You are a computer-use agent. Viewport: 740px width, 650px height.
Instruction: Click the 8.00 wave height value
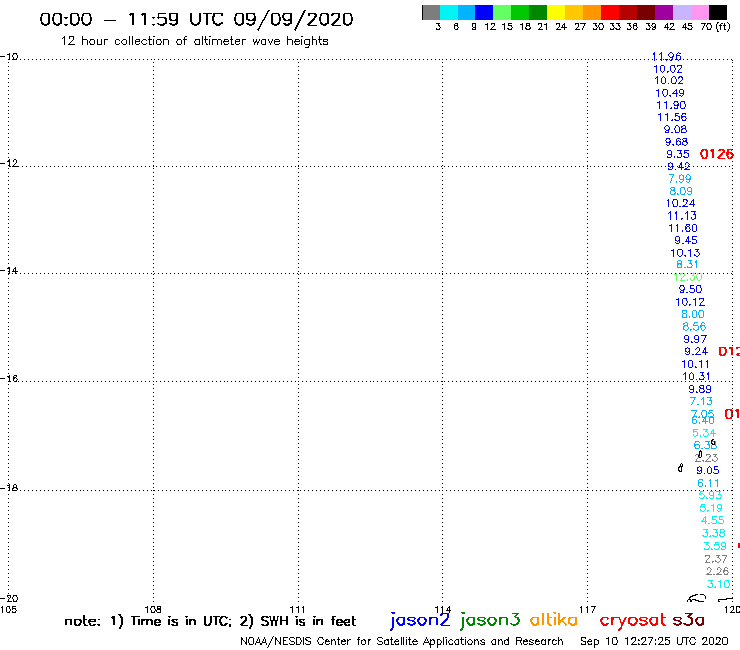[x=693, y=314]
